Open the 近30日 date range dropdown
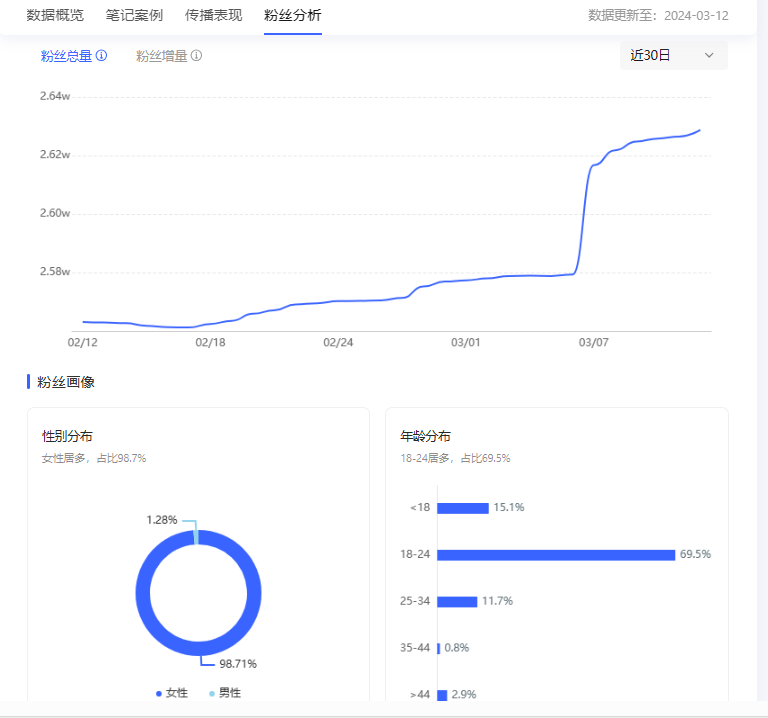The height and width of the screenshot is (718, 768). [x=673, y=55]
